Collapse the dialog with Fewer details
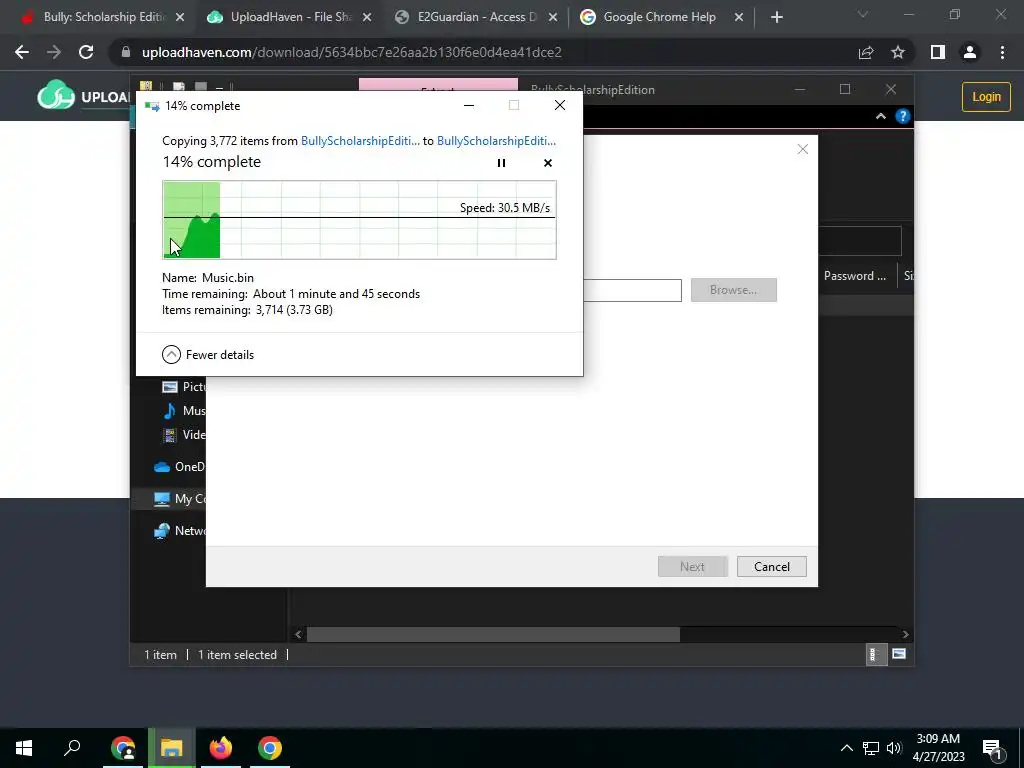 tap(208, 355)
